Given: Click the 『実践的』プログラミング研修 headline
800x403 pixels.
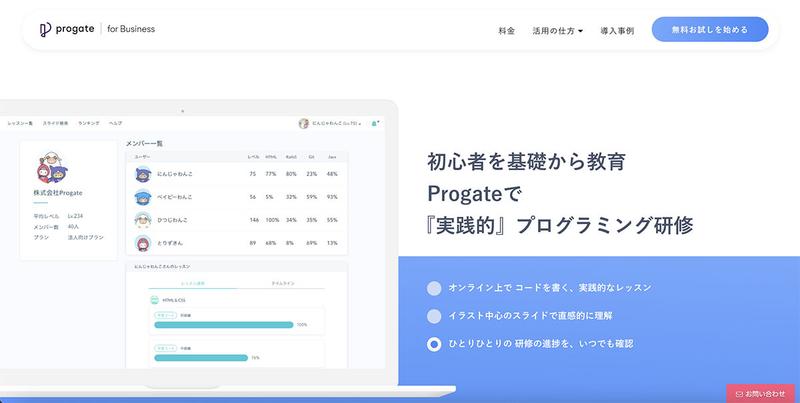Looking at the screenshot, I should coord(560,225).
